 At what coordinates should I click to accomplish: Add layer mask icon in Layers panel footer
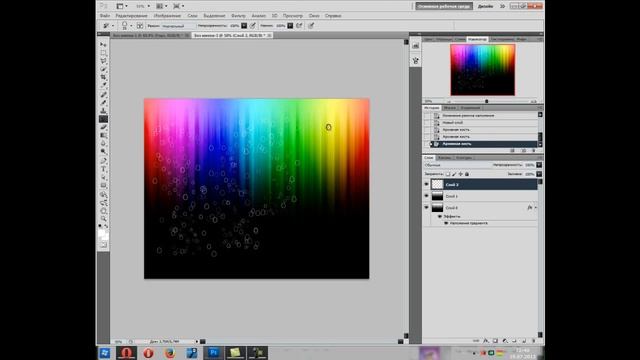tap(495, 340)
